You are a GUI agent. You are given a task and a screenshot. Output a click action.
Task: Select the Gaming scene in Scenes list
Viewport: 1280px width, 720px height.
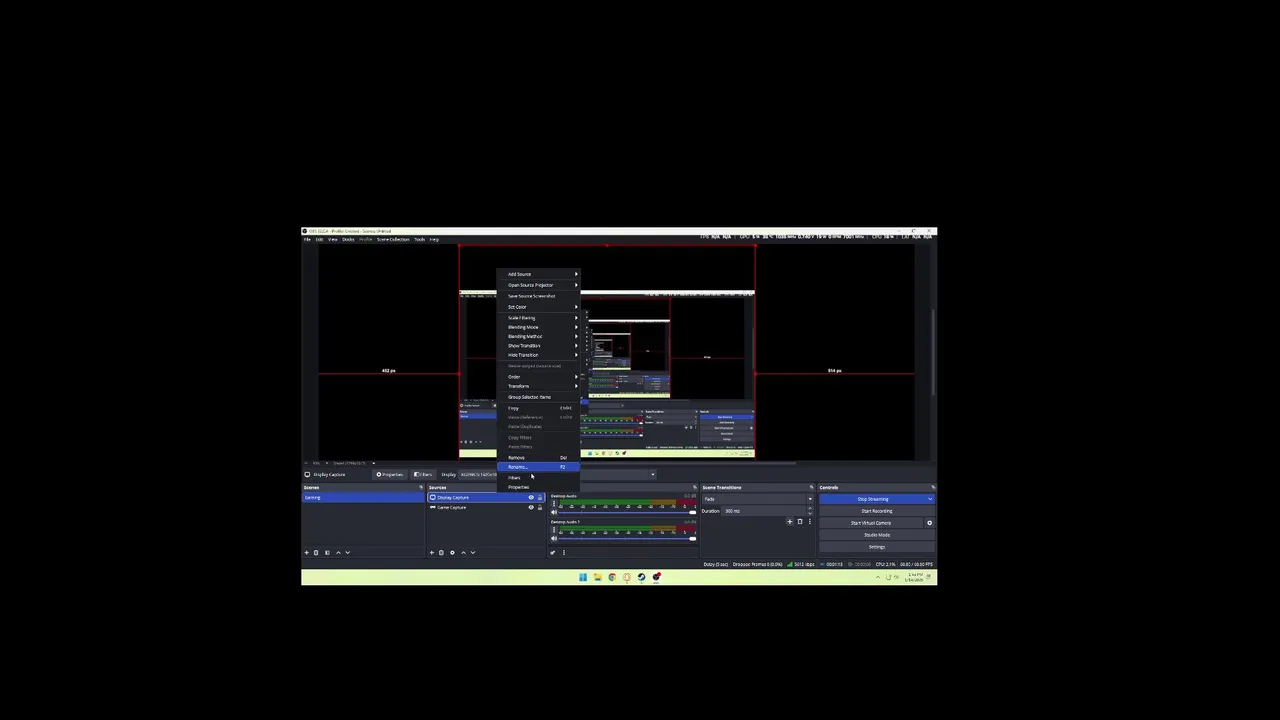363,497
